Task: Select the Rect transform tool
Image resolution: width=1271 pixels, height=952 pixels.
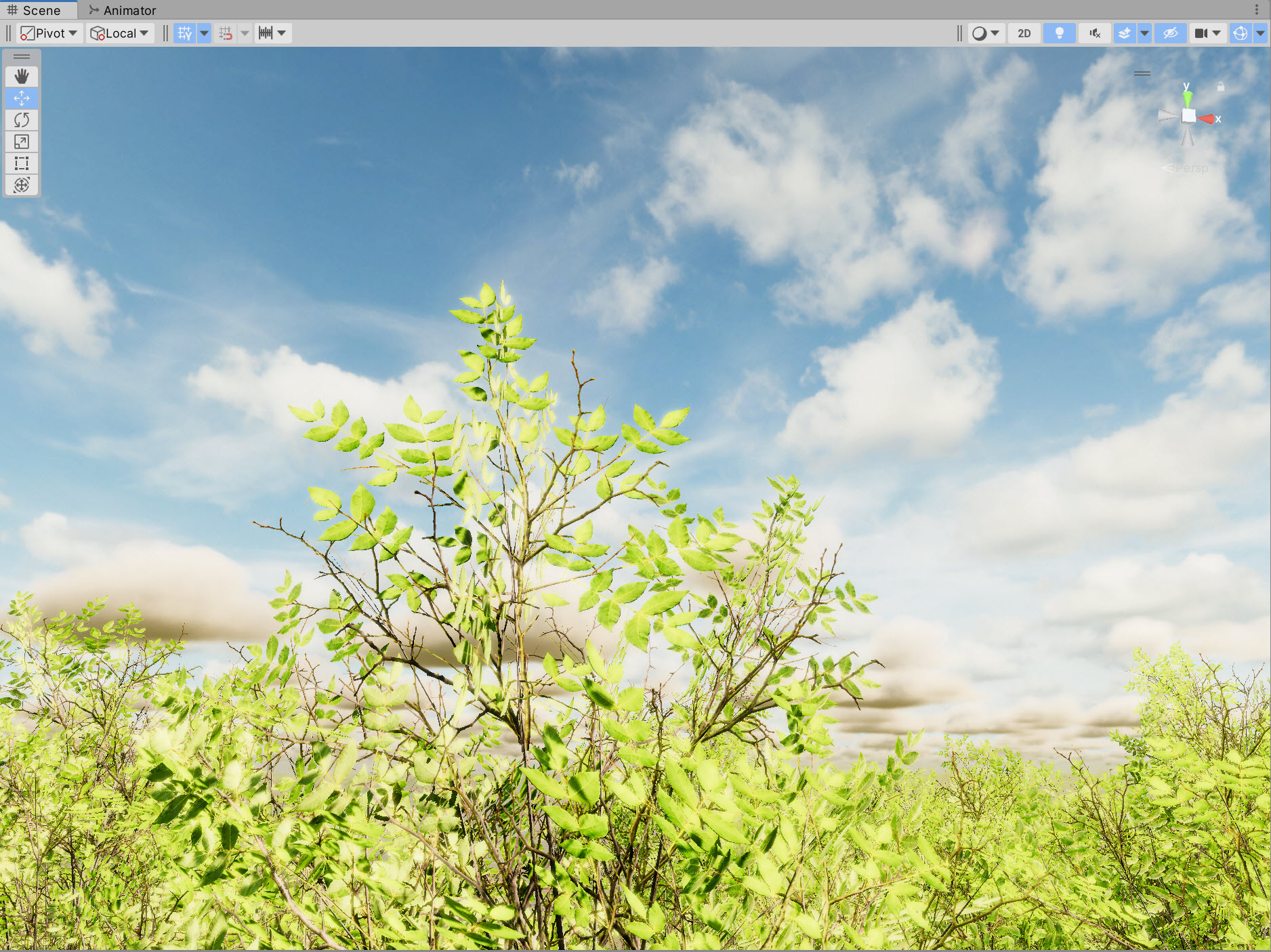Action: 22,163
